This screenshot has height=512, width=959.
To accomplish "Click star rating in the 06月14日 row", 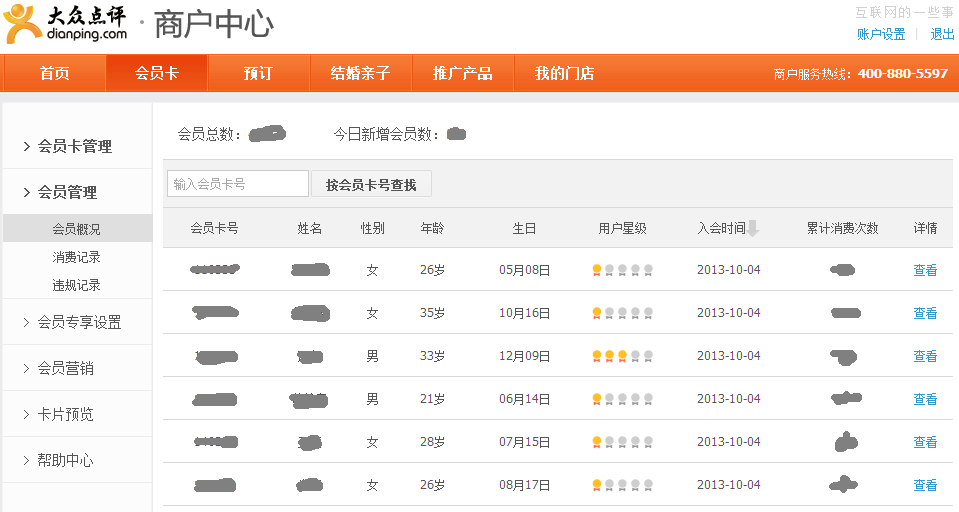I will click(x=622, y=399).
